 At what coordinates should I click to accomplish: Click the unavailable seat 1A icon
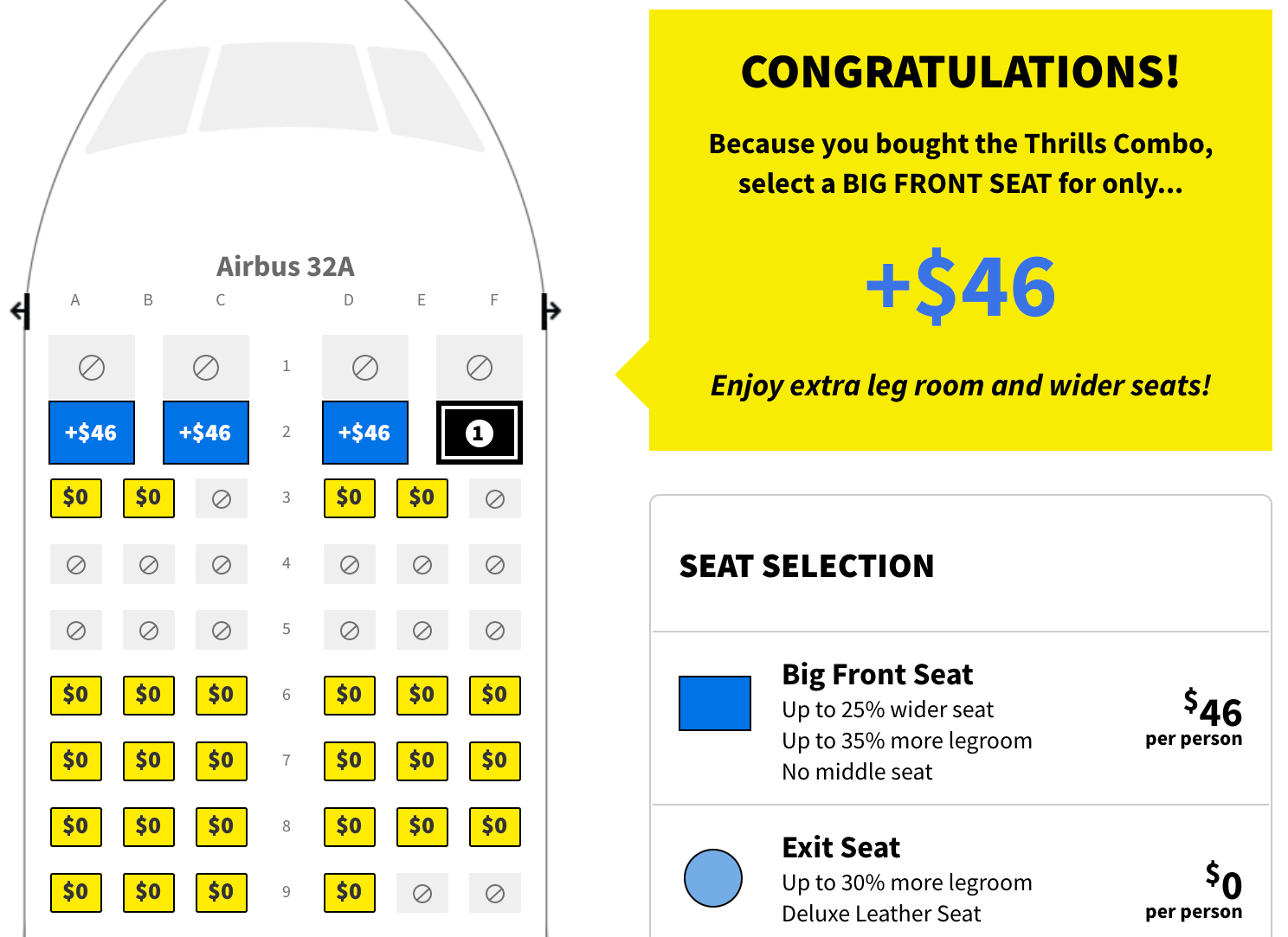point(92,368)
